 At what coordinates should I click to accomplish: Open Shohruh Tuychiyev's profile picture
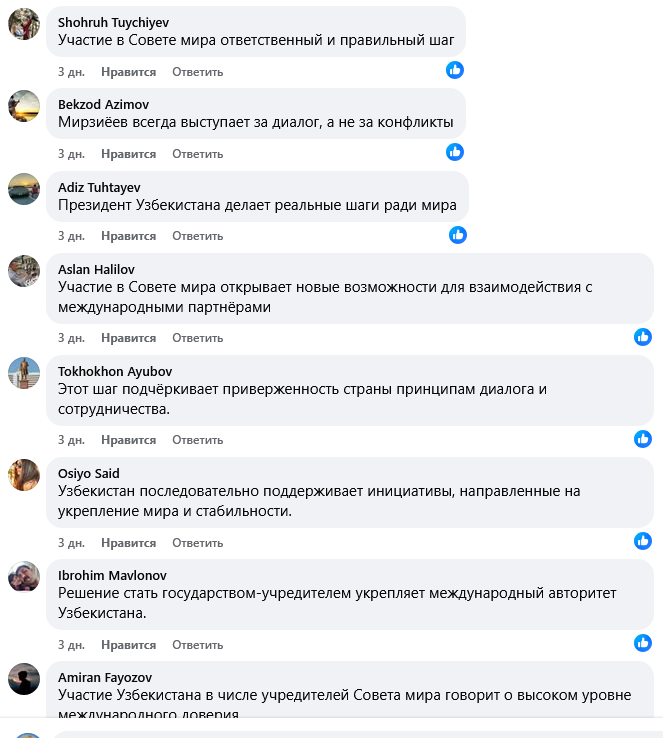pos(24,23)
